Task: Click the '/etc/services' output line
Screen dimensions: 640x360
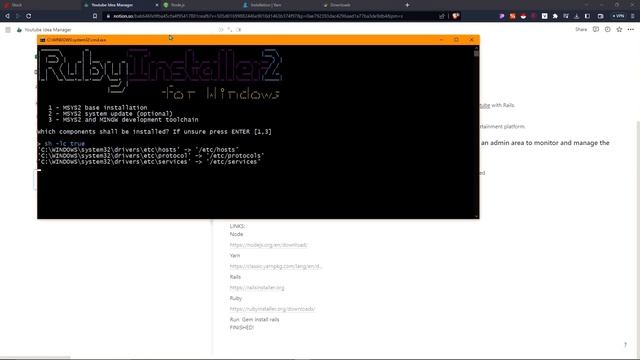Action: 149,162
